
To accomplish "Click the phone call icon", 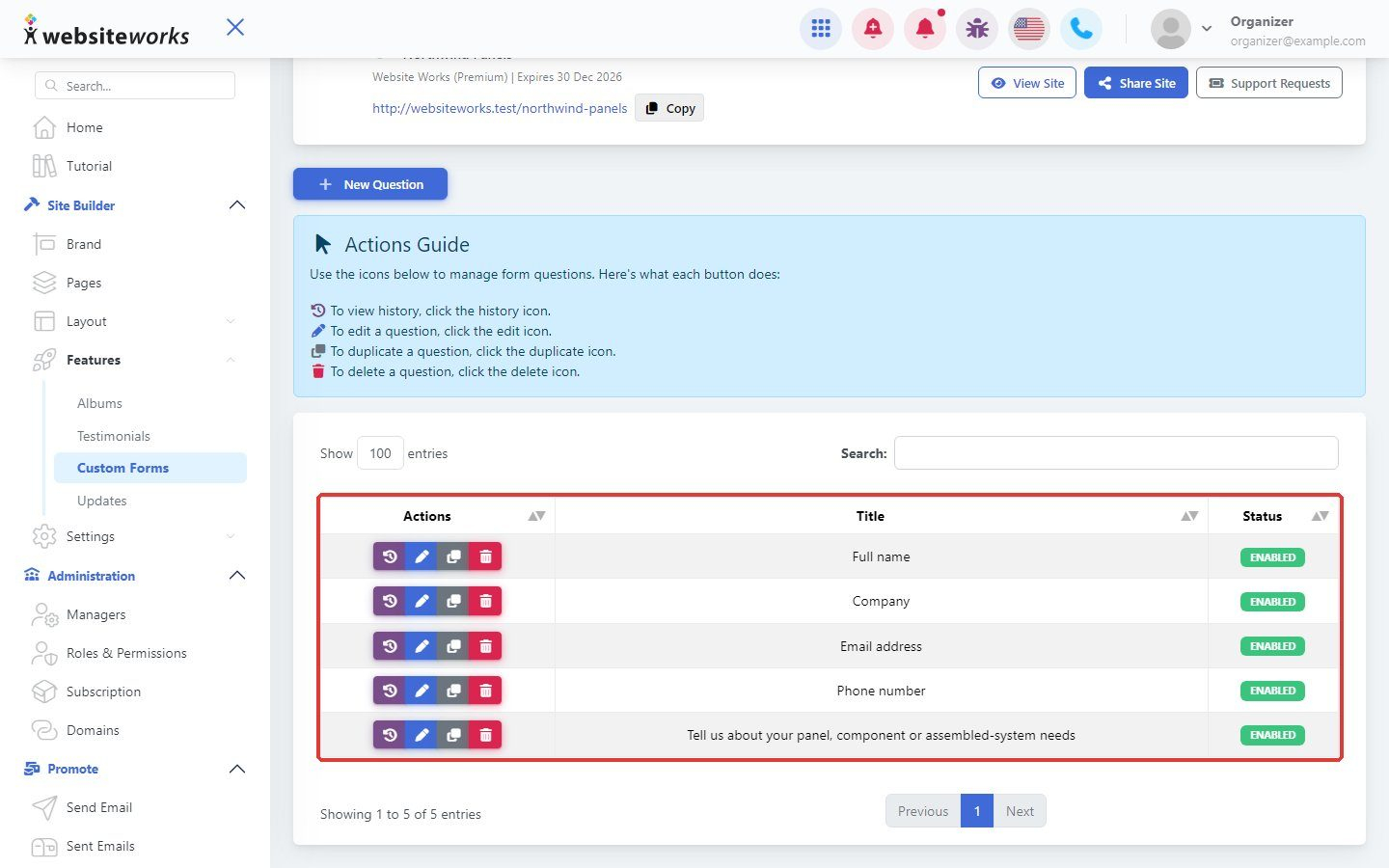I will point(1081,29).
